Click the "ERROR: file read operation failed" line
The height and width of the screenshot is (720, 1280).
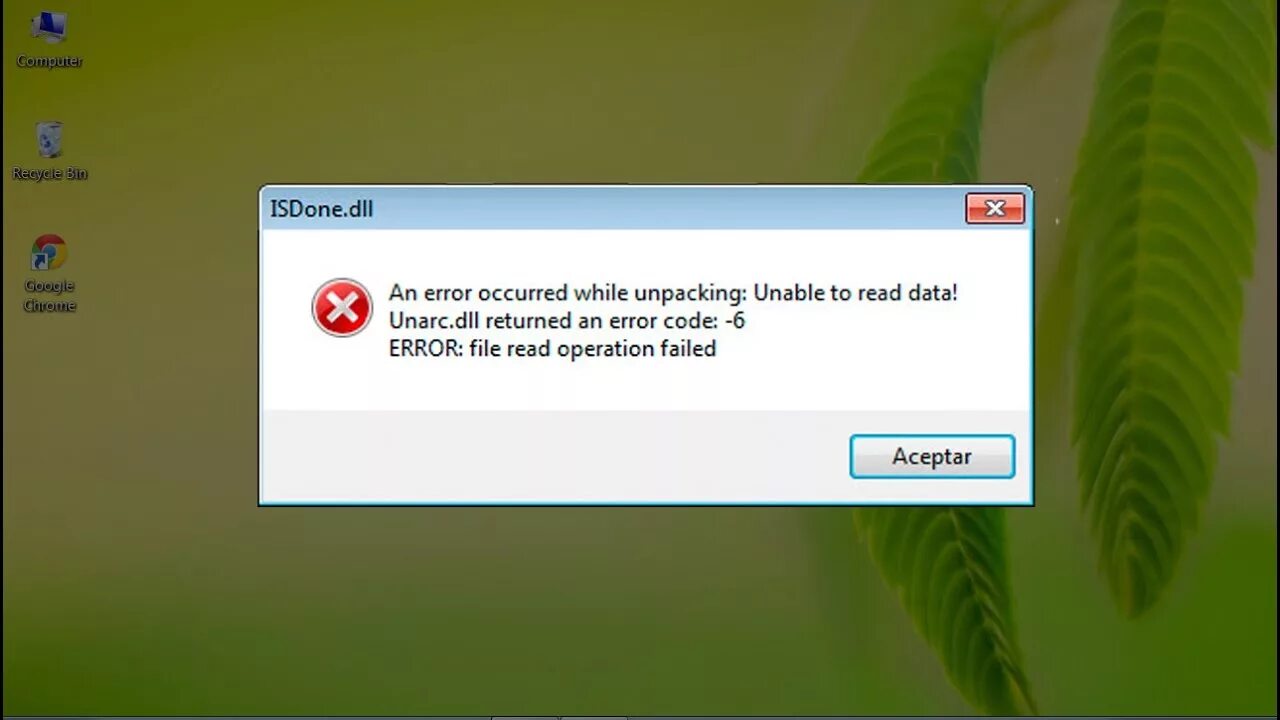pyautogui.click(x=552, y=349)
